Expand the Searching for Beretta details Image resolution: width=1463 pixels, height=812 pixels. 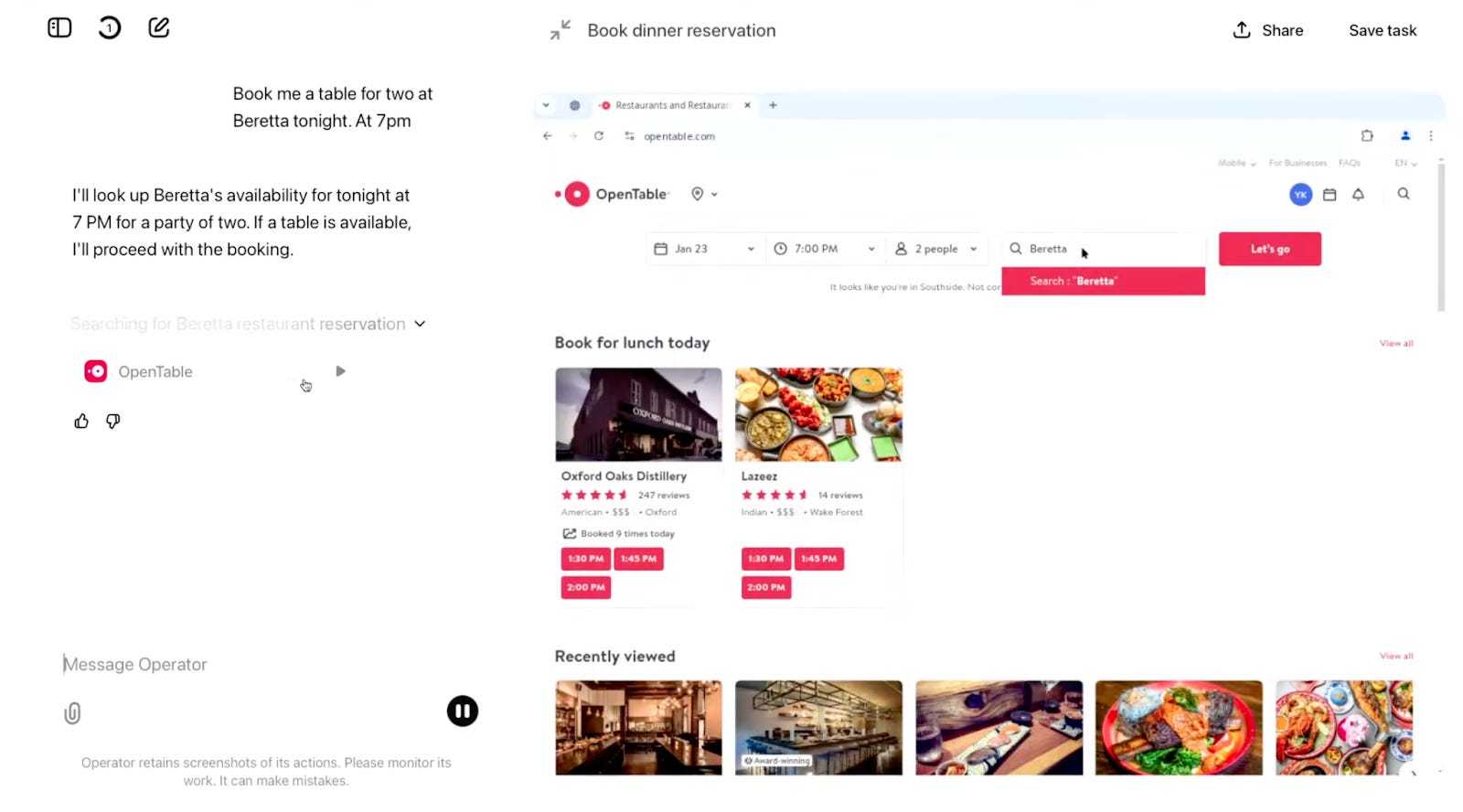click(x=420, y=324)
